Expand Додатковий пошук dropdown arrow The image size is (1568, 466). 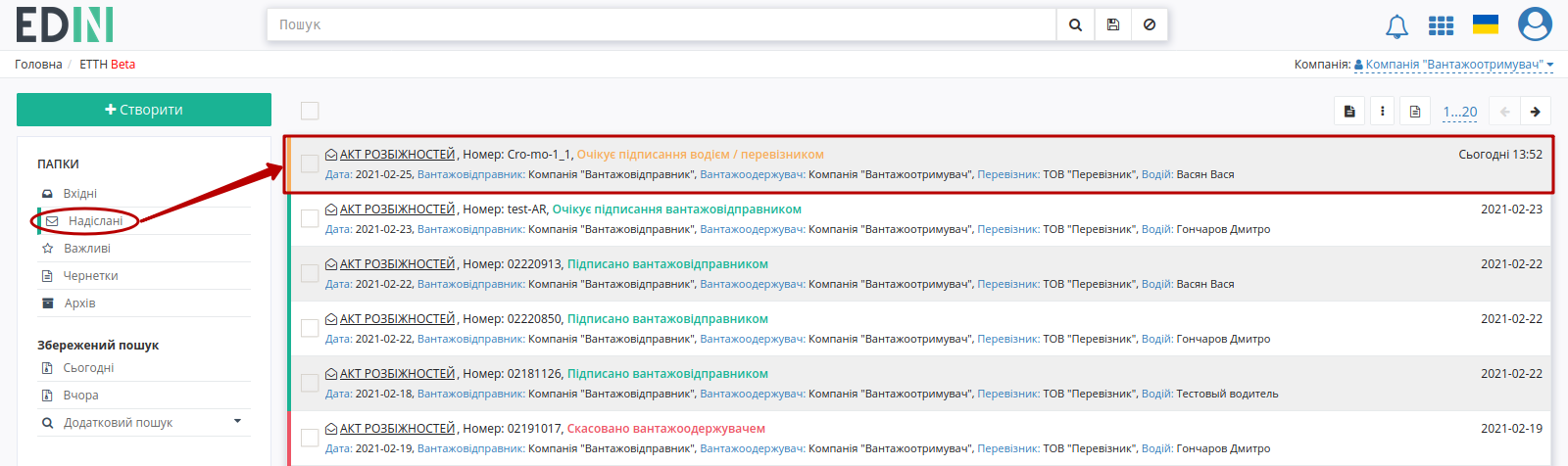tap(237, 421)
